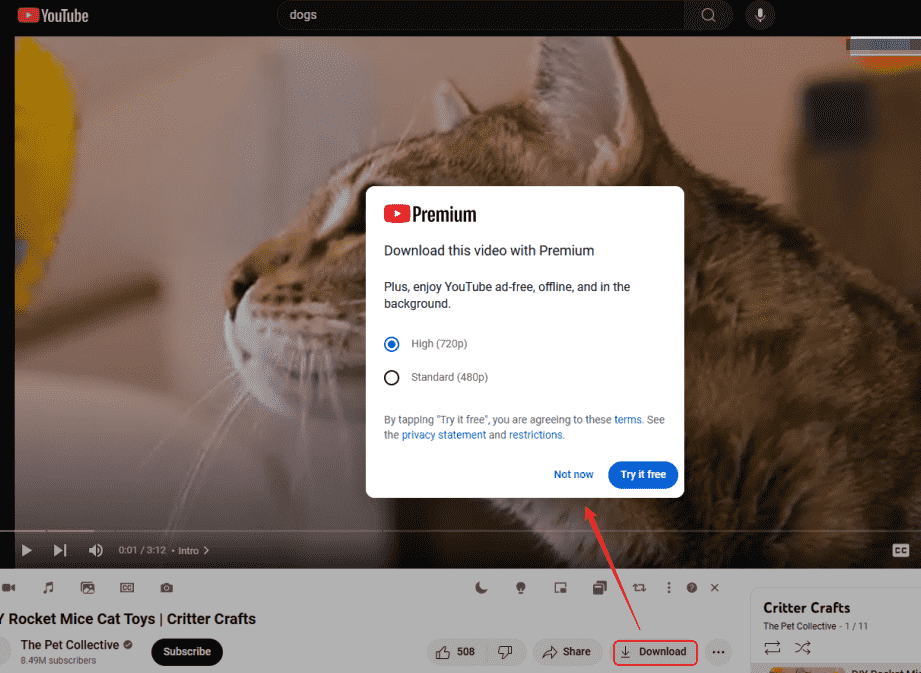
Task: Dismiss dialog with Not now
Action: coord(573,475)
